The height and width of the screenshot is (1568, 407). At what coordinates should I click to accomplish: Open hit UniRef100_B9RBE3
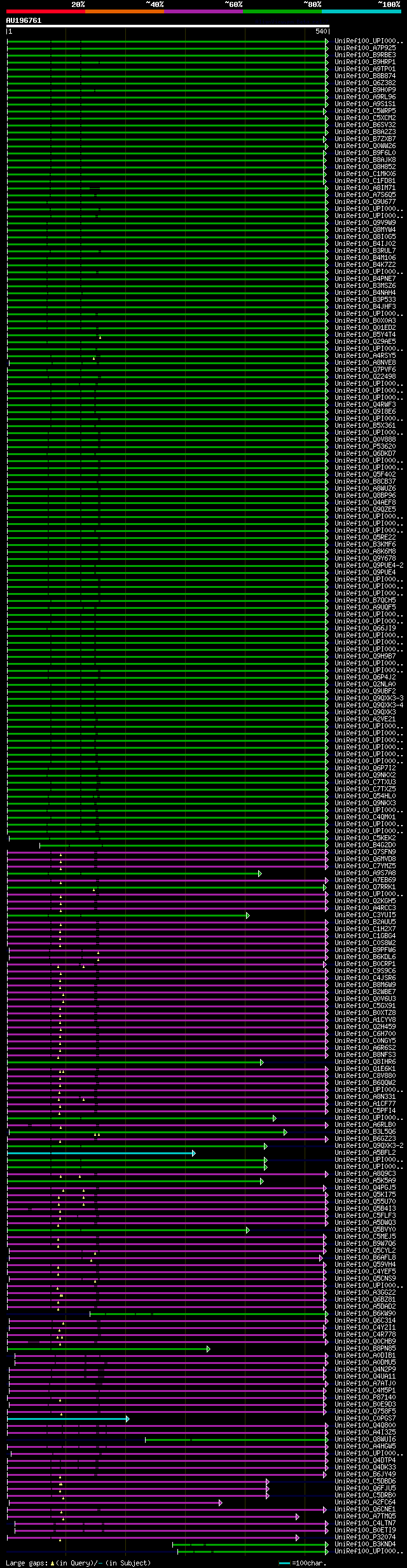(x=365, y=55)
